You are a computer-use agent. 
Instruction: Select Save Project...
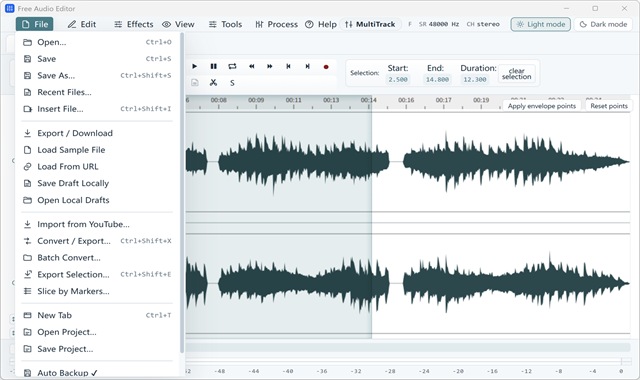pos(97,349)
